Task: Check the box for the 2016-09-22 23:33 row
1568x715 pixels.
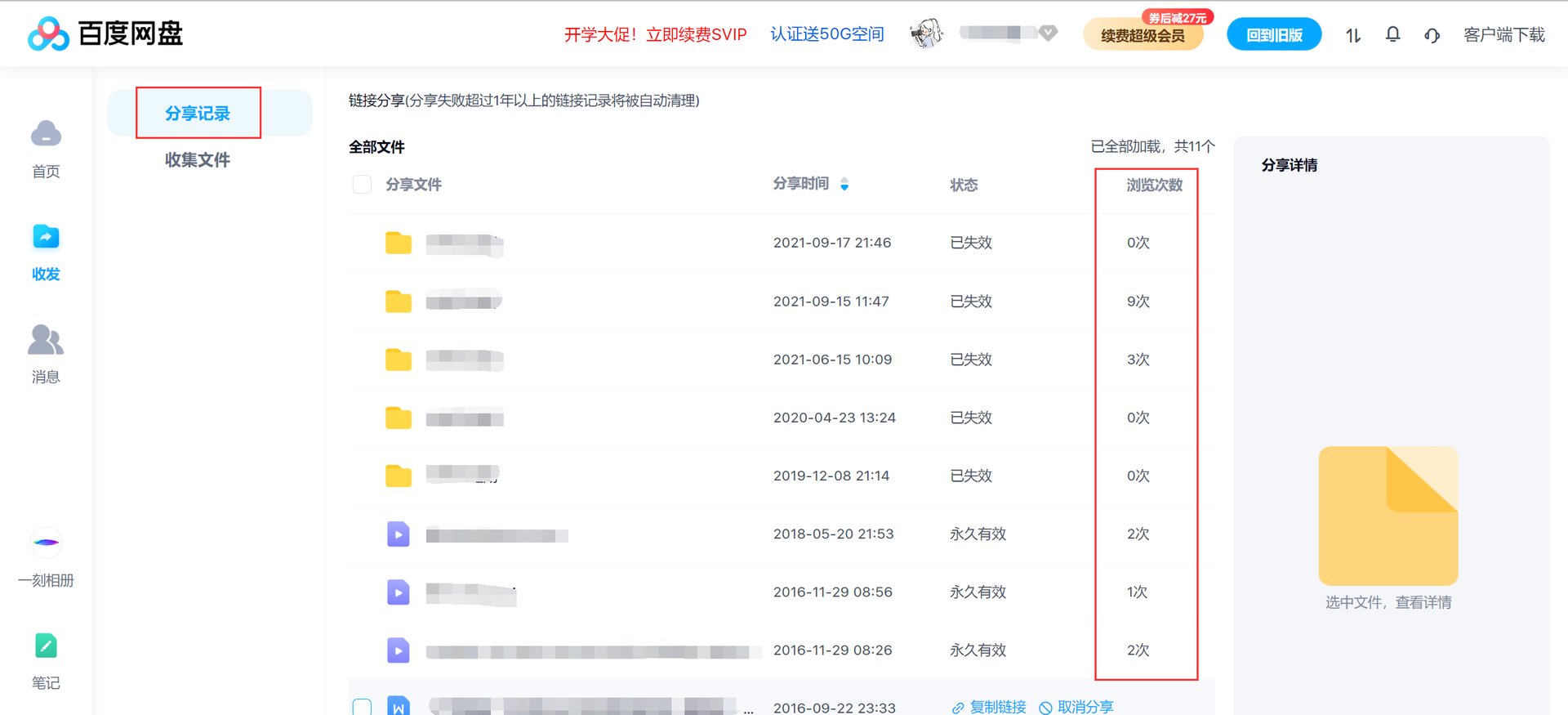Action: [x=362, y=707]
